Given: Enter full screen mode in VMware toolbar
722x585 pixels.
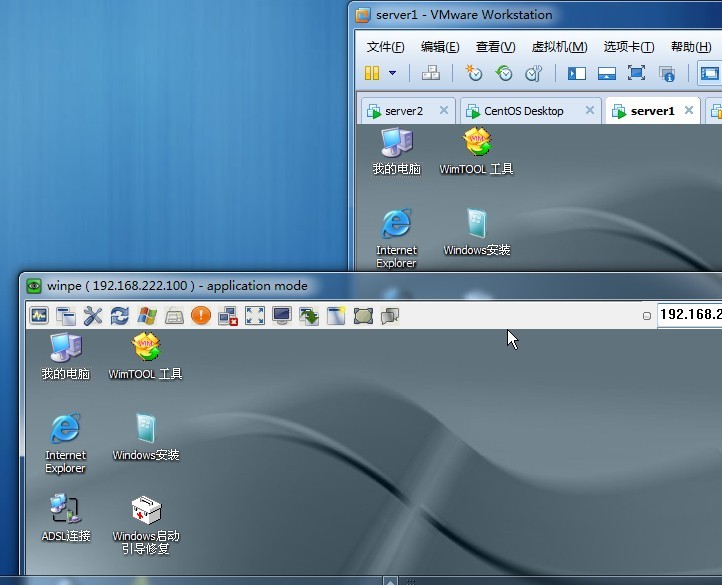Looking at the screenshot, I should [636, 73].
